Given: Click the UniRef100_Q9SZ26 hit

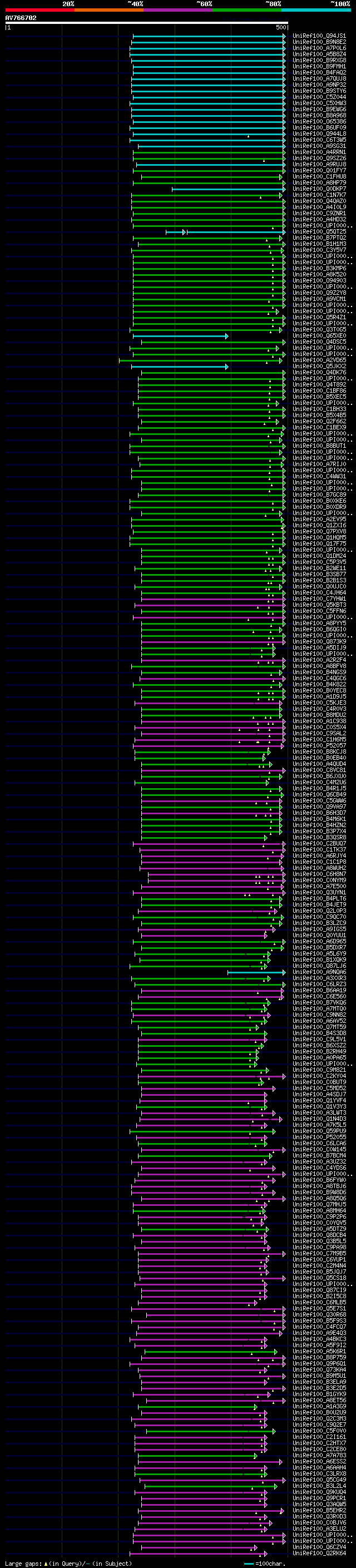Looking at the screenshot, I should pos(319,159).
